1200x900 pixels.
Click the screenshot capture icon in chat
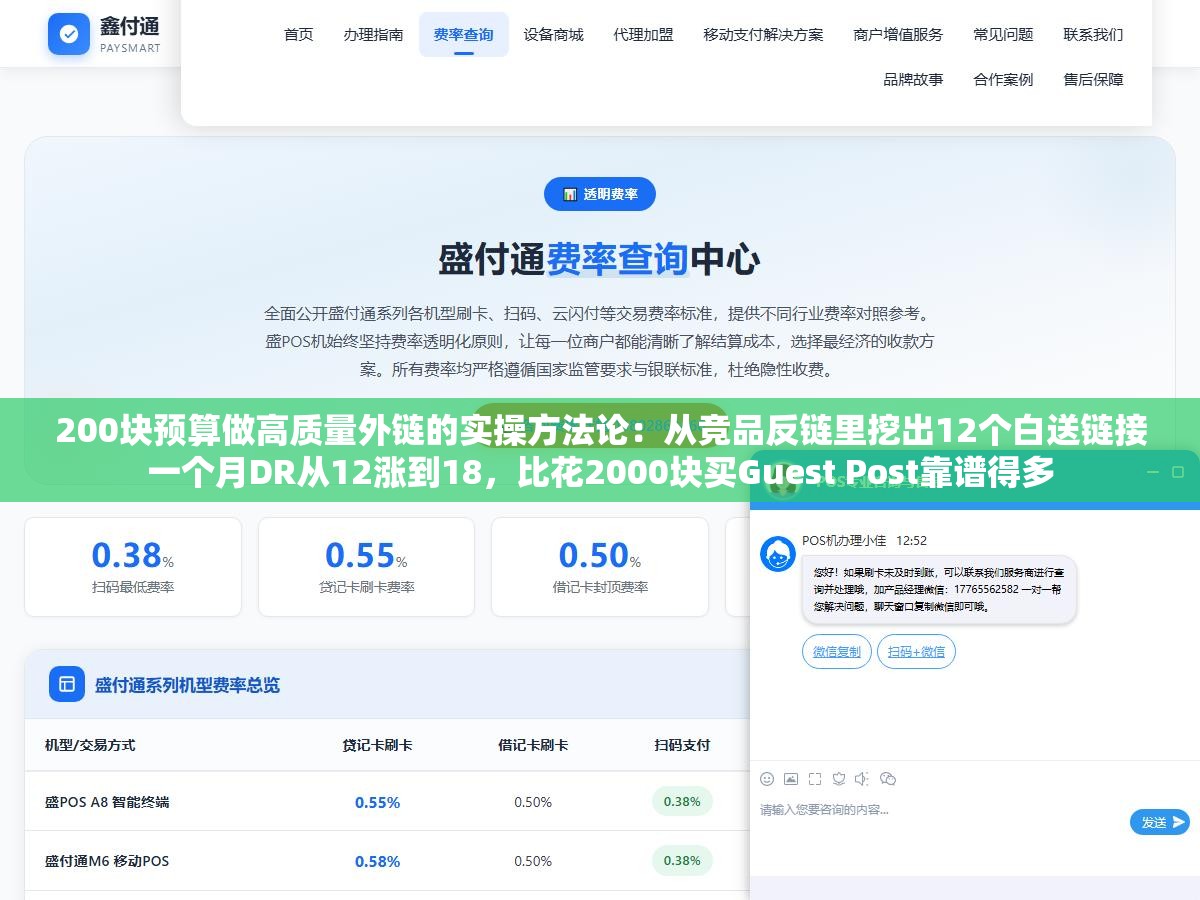(x=815, y=779)
